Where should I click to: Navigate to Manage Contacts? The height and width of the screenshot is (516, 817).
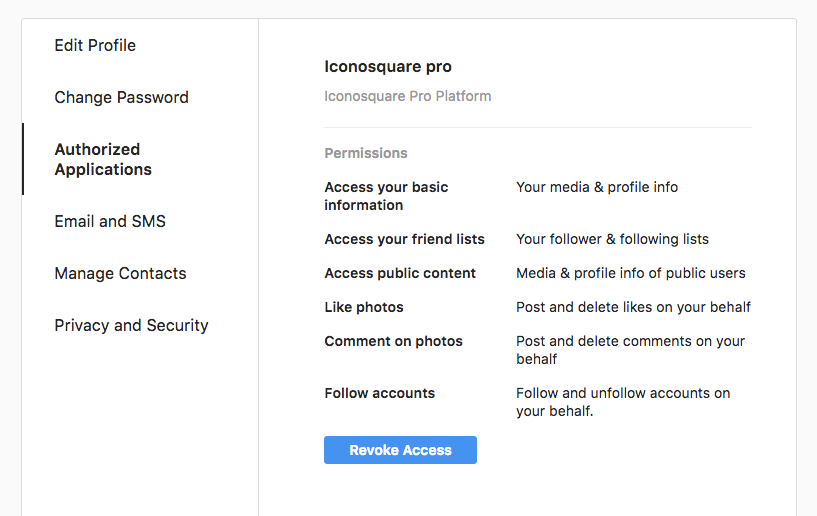click(x=120, y=273)
